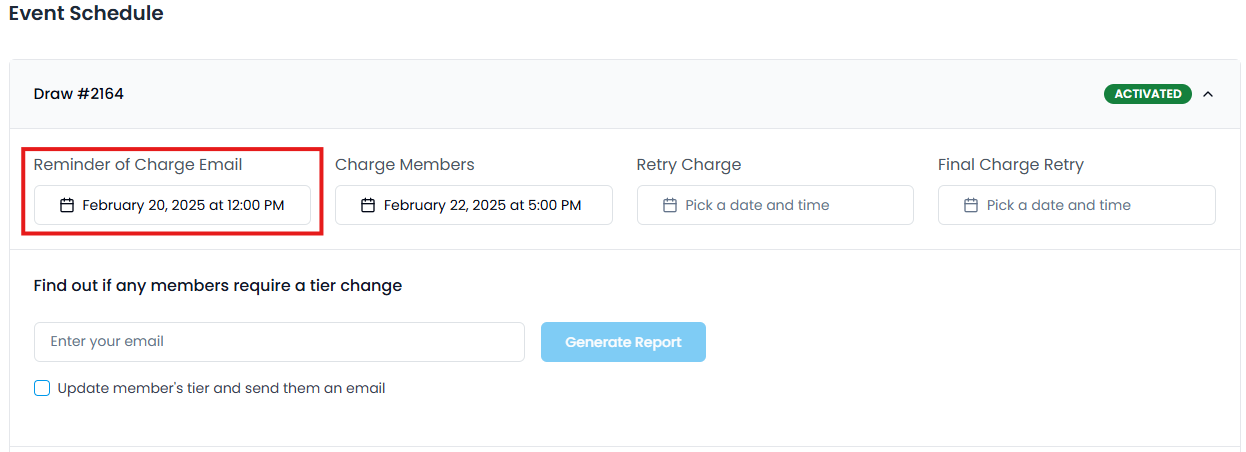The image size is (1246, 452).
Task: Enable update member's tier checkbox
Action: 42,388
